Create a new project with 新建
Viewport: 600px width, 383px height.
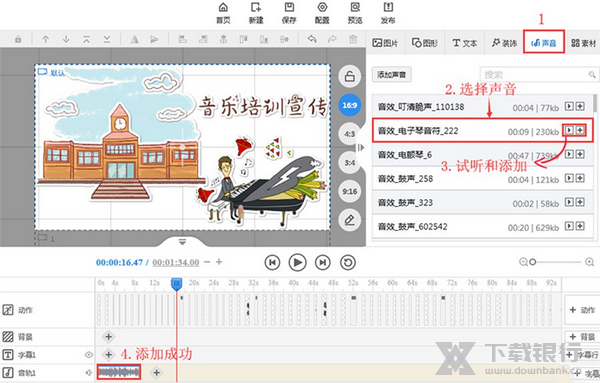click(x=256, y=12)
